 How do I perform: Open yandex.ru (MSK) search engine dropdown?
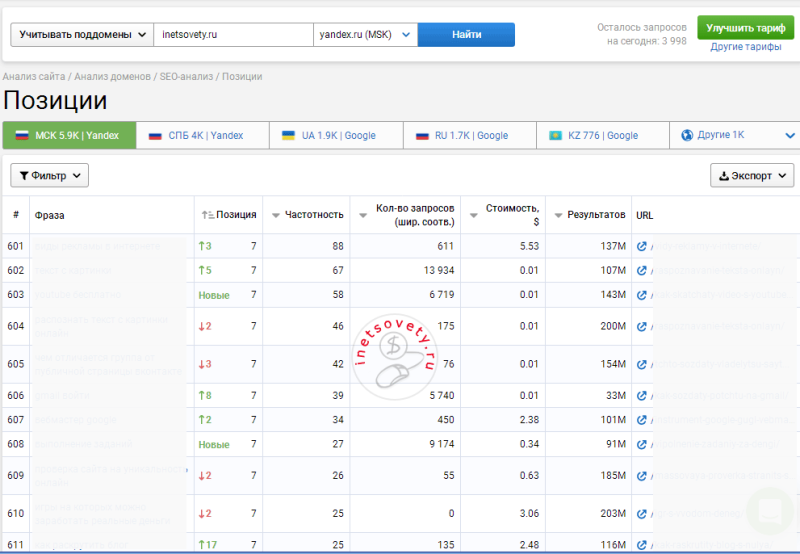[365, 35]
